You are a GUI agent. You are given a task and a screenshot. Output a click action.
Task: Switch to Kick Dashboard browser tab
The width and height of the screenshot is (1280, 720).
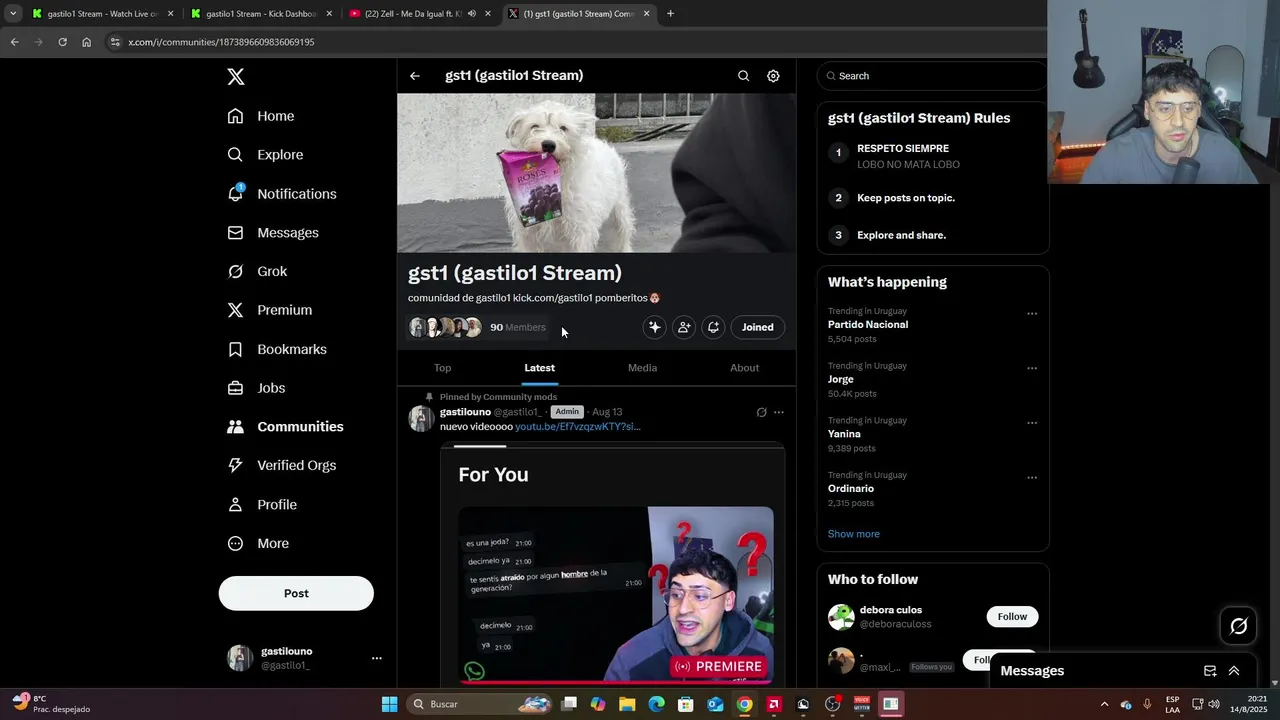click(x=261, y=14)
